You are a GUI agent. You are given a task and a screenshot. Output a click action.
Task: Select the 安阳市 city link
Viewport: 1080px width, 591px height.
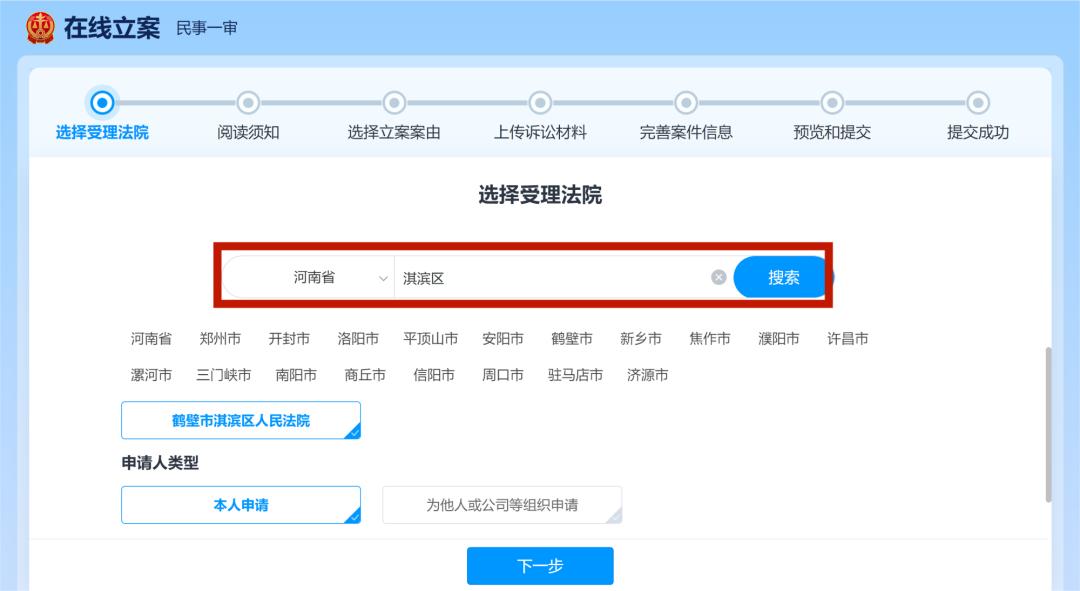pyautogui.click(x=503, y=339)
